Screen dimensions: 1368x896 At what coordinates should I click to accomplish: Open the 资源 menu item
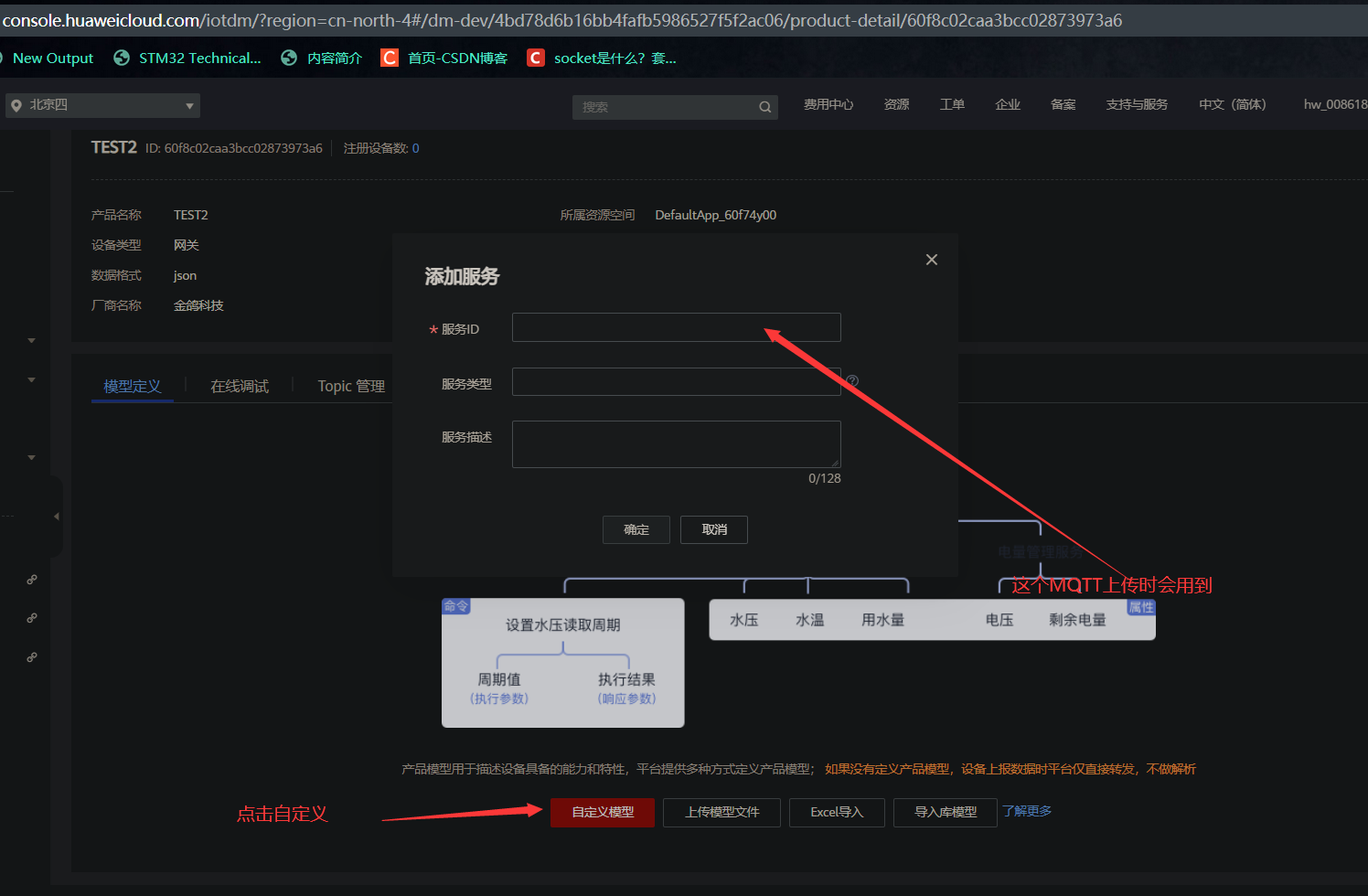pos(897,104)
